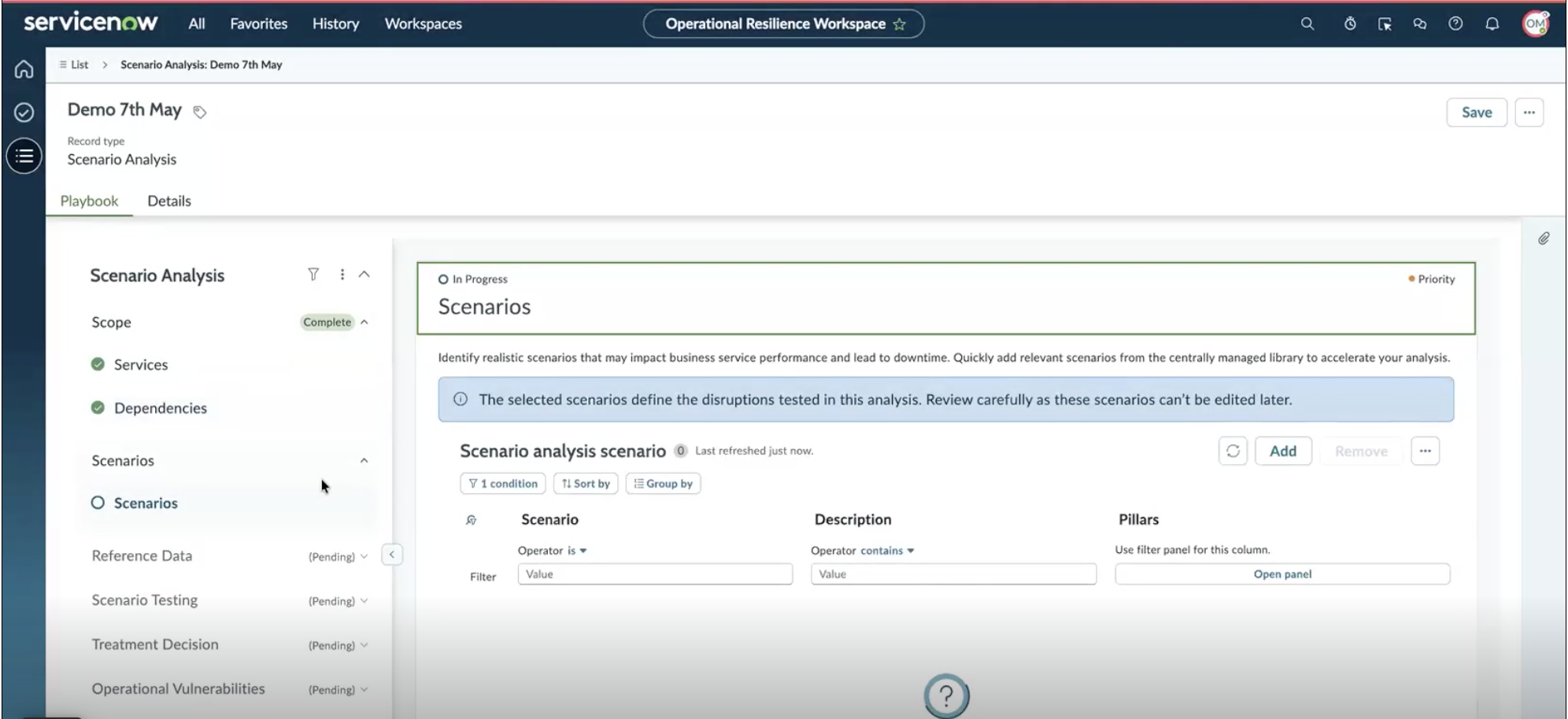Click the Scope Complete status badge

pyautogui.click(x=327, y=322)
